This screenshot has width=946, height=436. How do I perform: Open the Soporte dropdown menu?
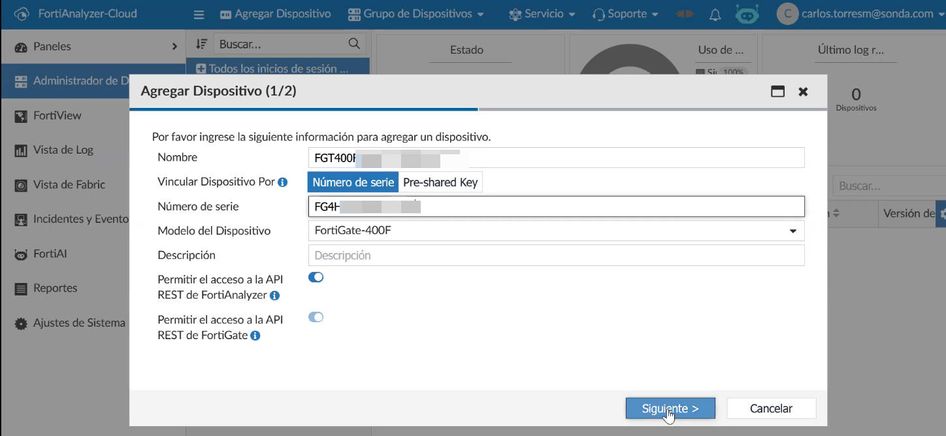tap(625, 14)
